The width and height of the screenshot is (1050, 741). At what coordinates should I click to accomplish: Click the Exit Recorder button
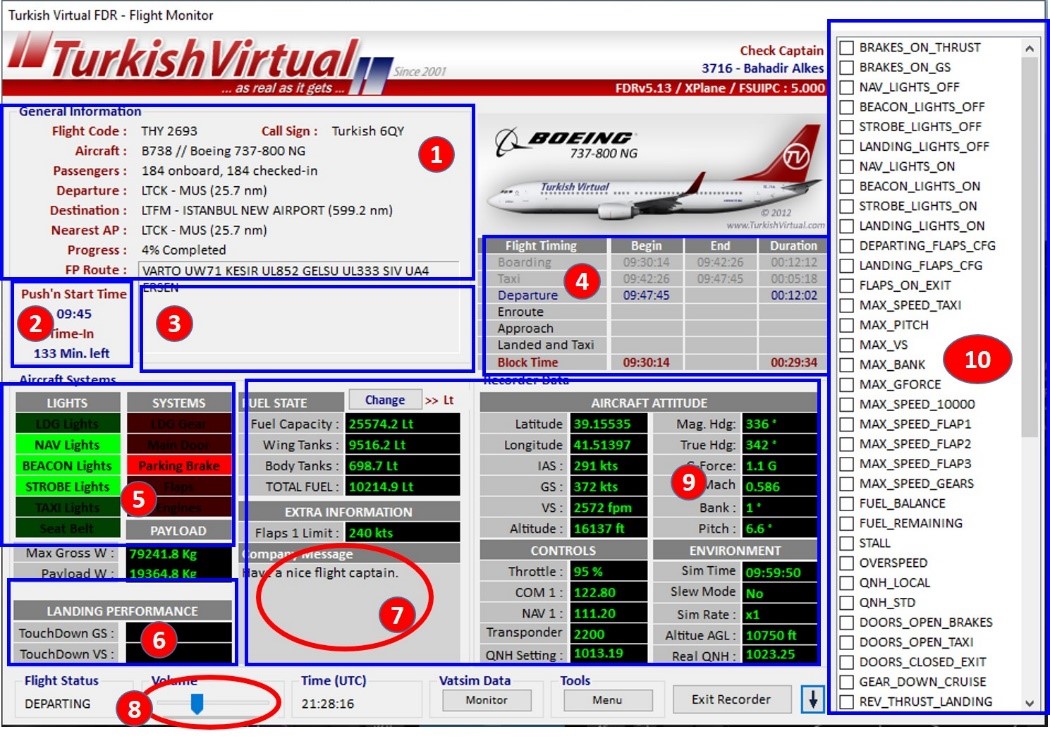click(731, 699)
